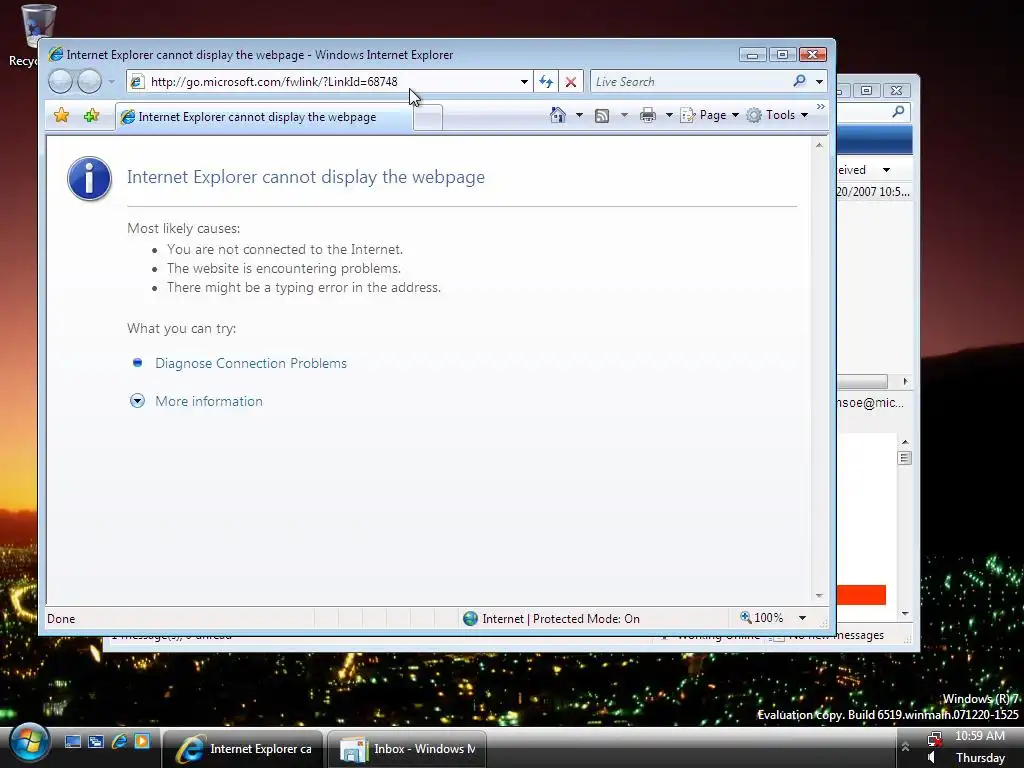Click the scroll up arrow of the webpage
This screenshot has width=1024, height=768.
819,145
